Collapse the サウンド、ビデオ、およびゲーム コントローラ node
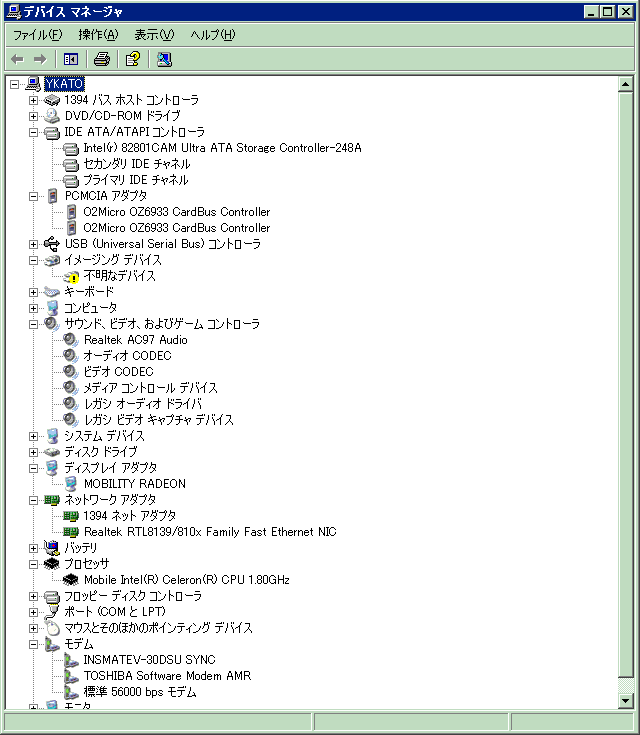640x735 pixels. click(33, 324)
